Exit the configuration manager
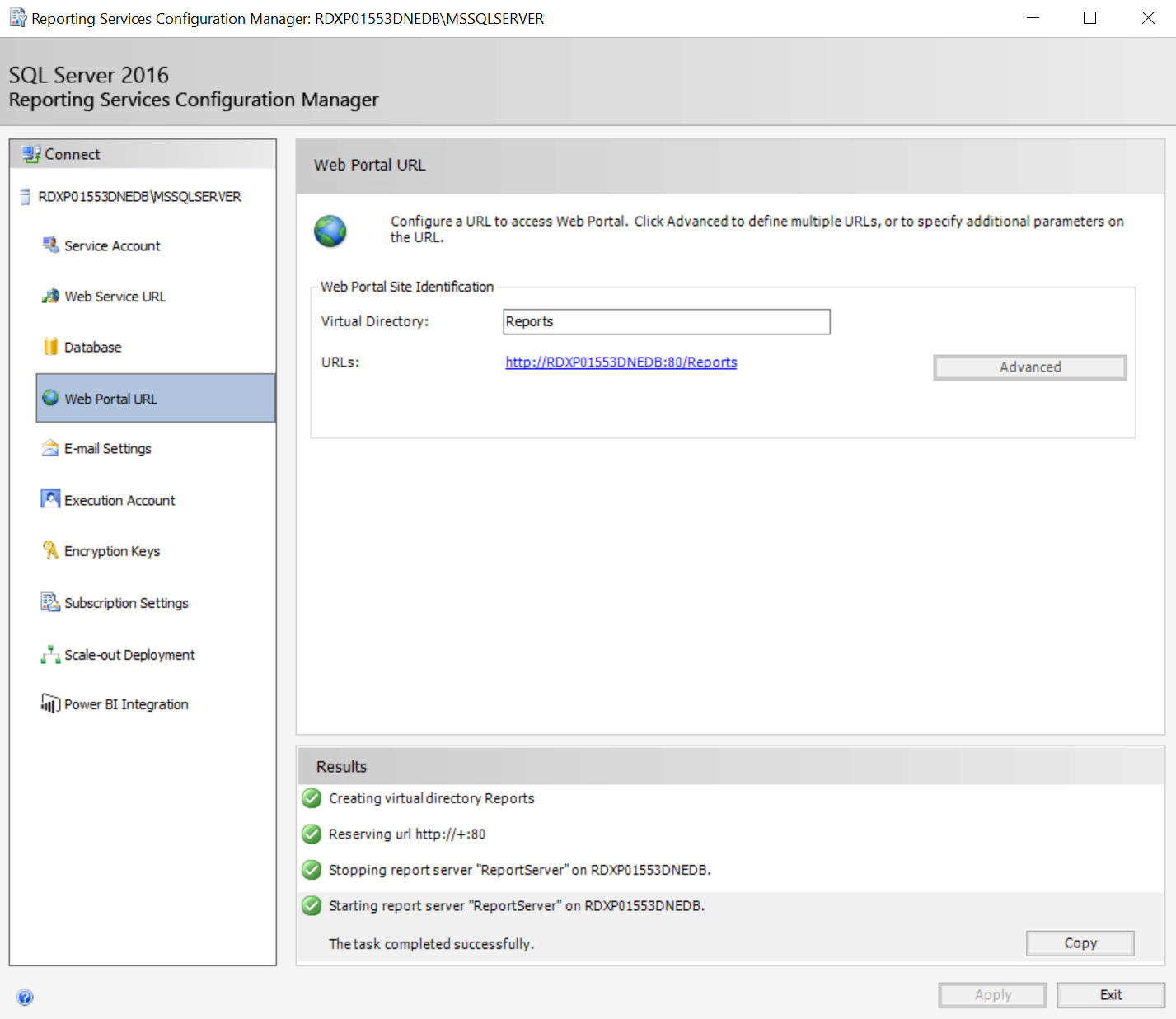The width and height of the screenshot is (1176, 1019). (1111, 995)
